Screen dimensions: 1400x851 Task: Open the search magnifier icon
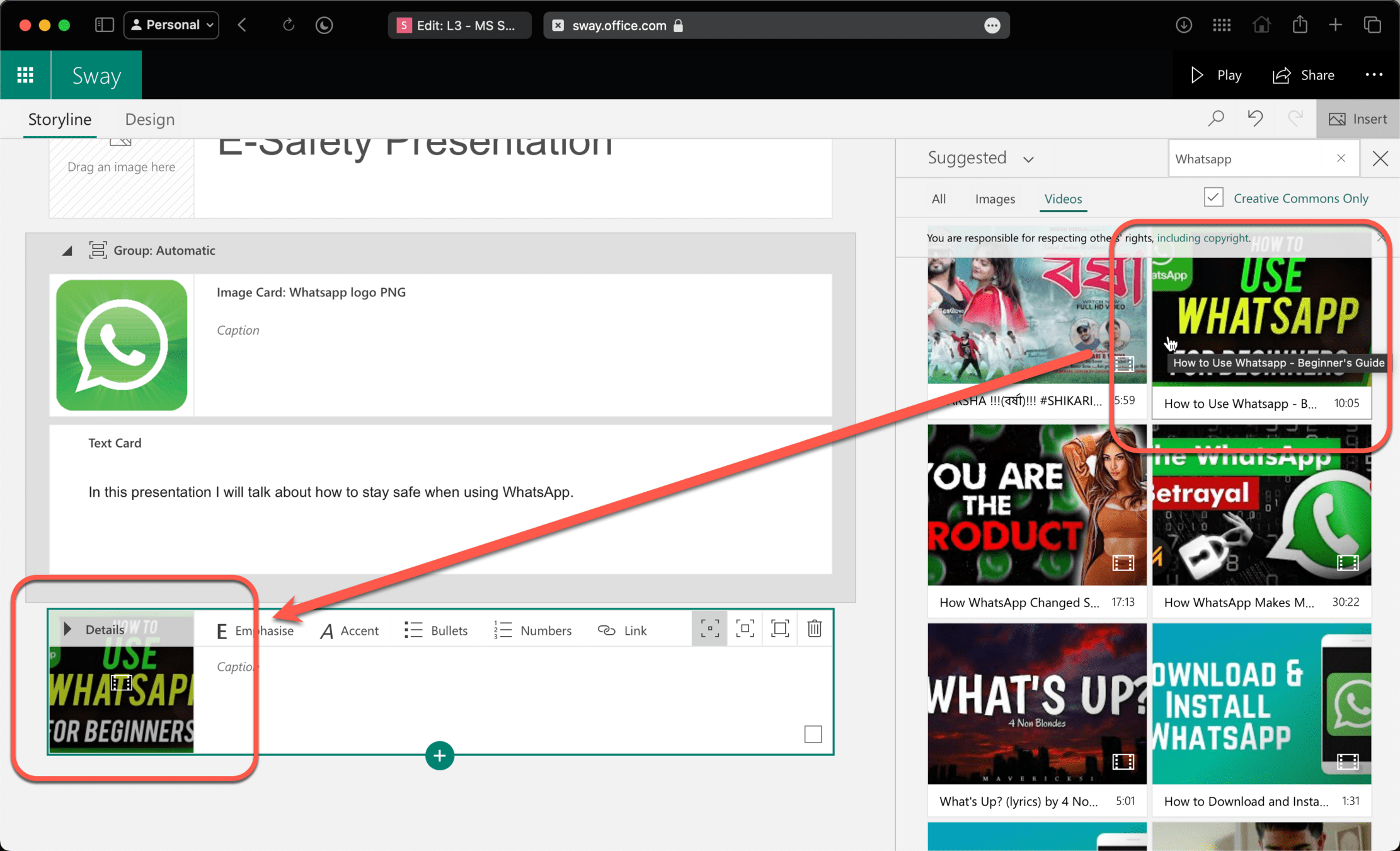pos(1216,119)
